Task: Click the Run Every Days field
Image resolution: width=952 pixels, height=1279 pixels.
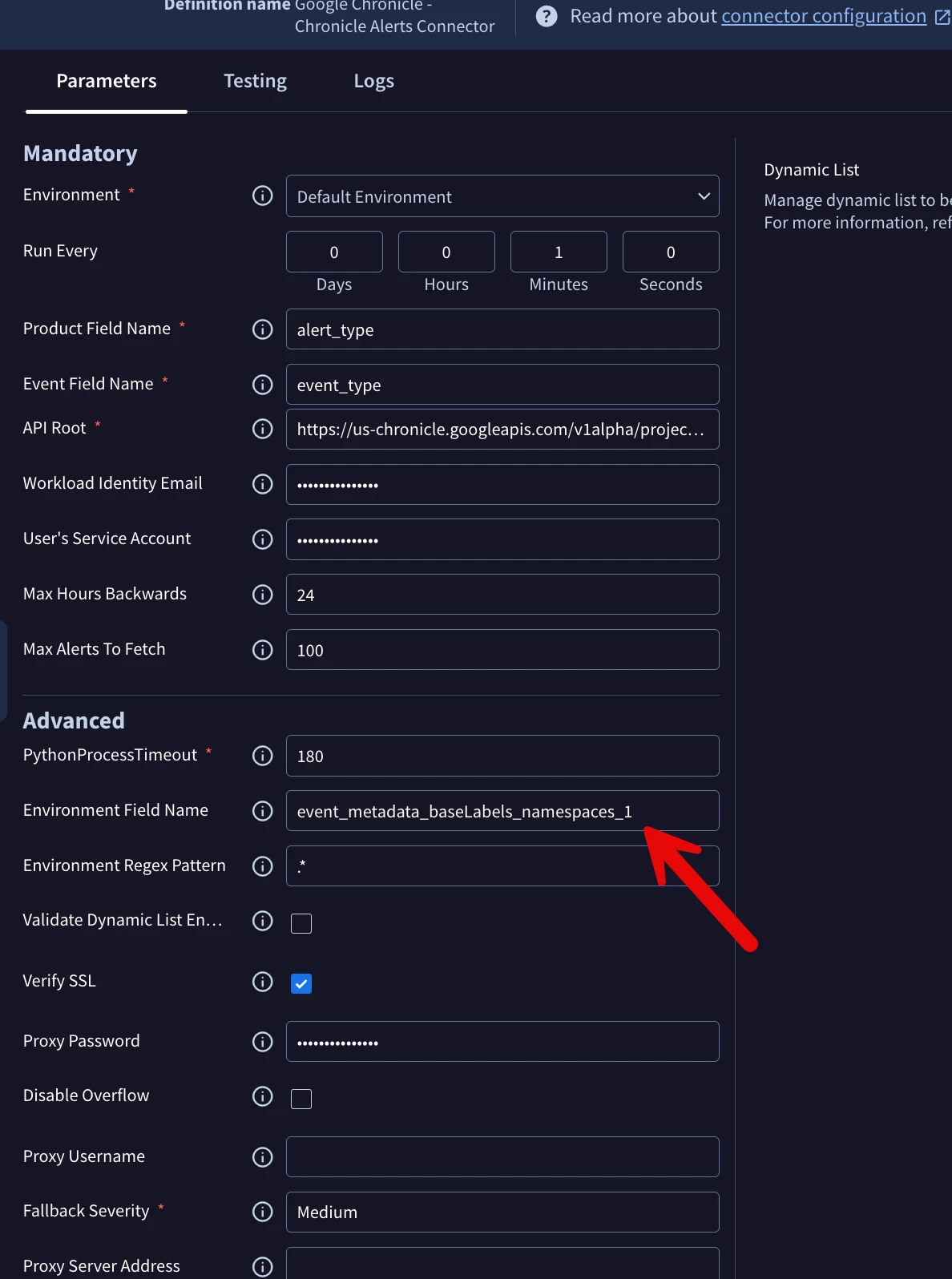Action: [334, 252]
